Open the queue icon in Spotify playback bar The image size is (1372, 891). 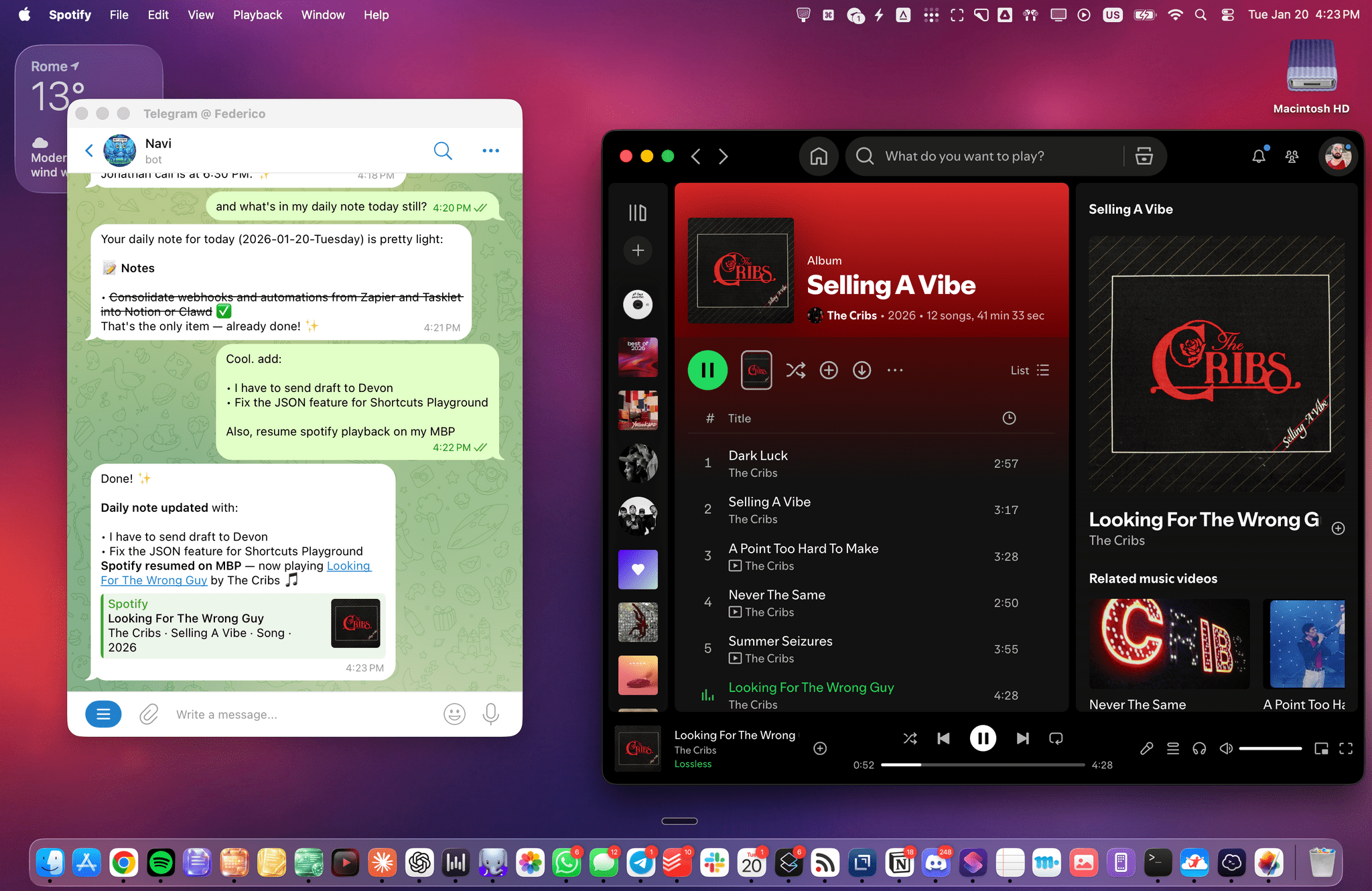pos(1173,748)
